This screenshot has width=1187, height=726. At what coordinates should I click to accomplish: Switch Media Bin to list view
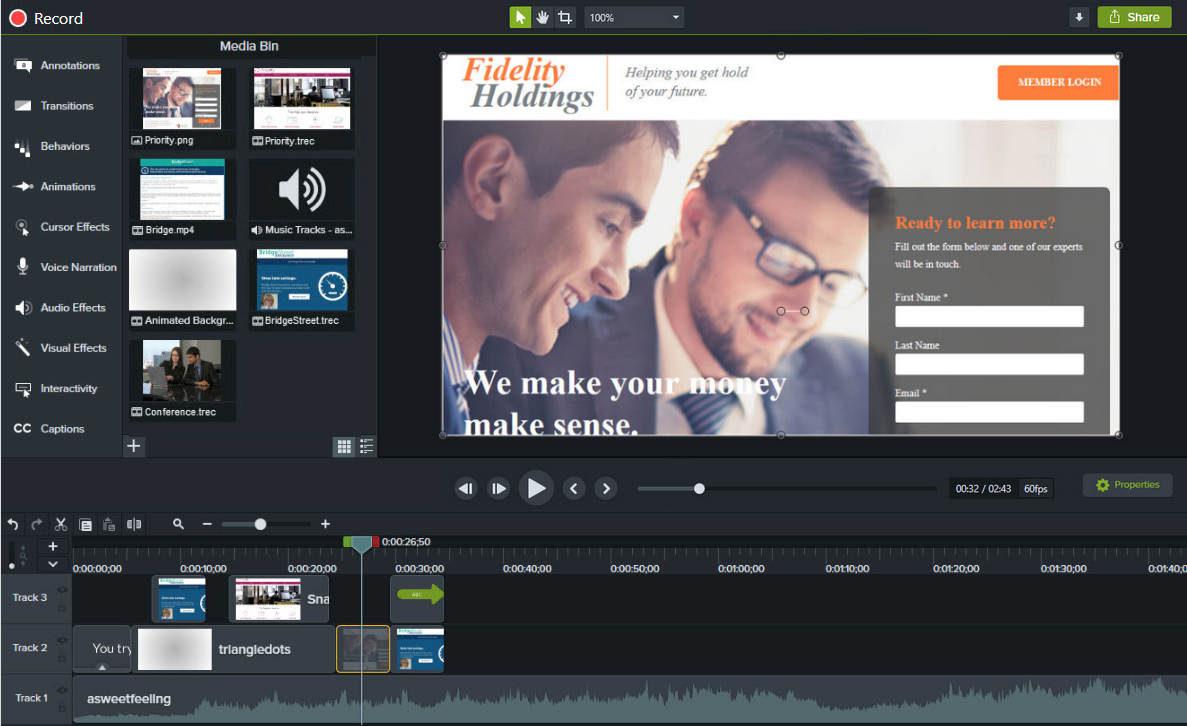click(367, 447)
